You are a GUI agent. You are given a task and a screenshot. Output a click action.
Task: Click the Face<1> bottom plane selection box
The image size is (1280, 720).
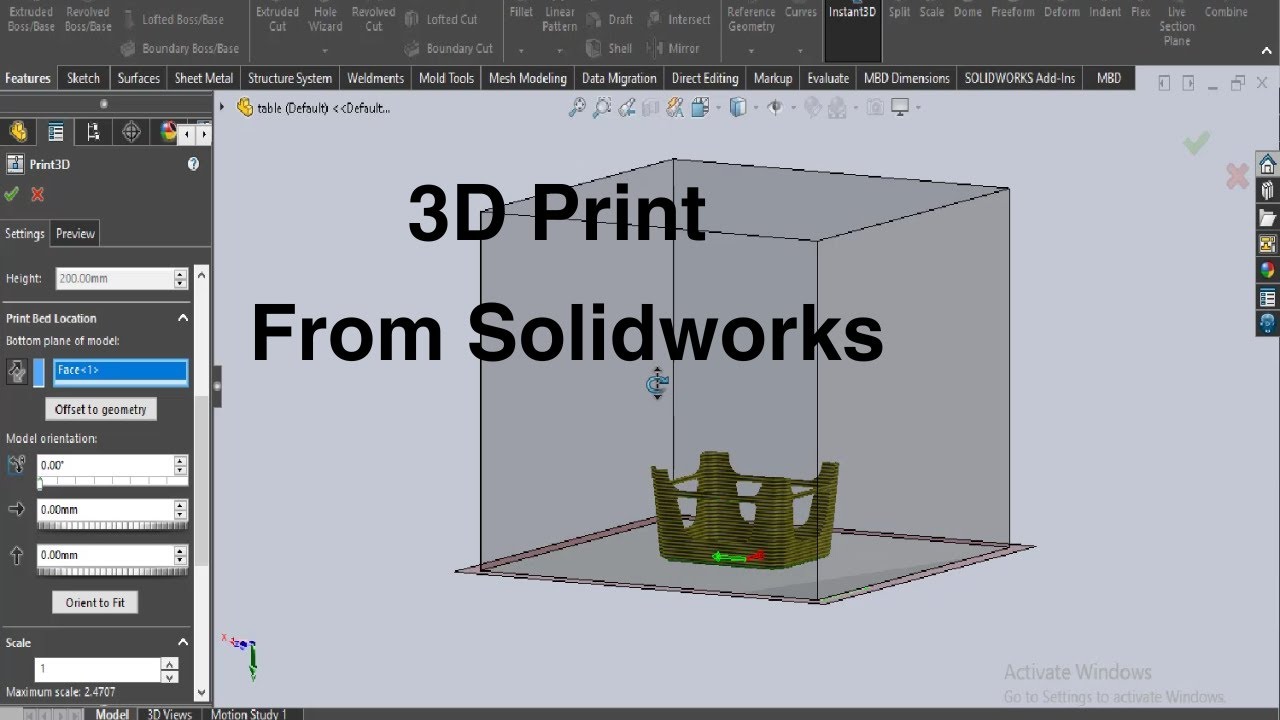120,371
